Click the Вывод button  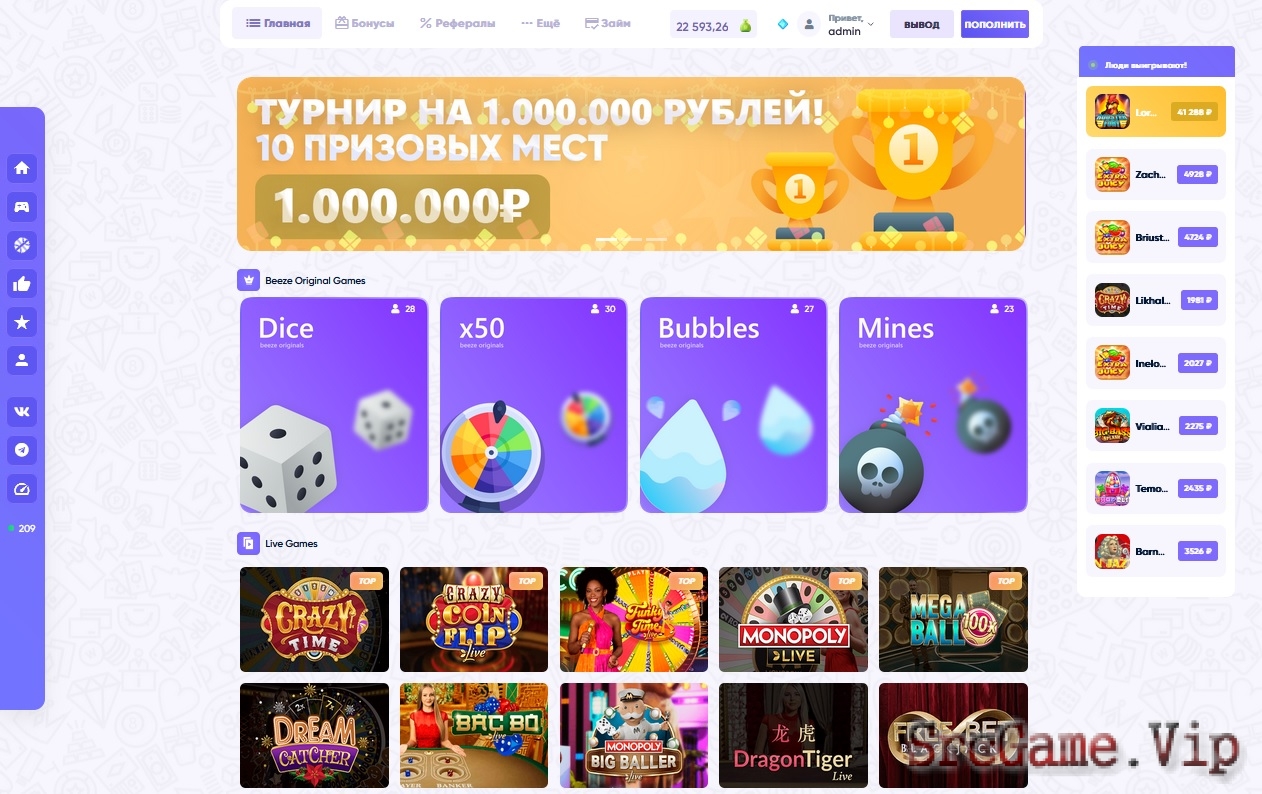922,24
